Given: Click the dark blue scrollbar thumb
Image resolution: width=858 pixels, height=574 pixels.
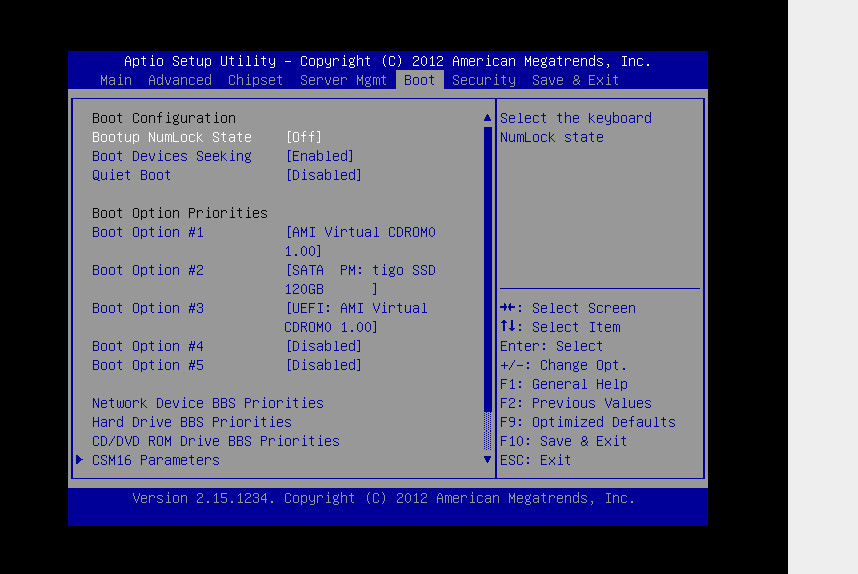Looking at the screenshot, I should [488, 269].
